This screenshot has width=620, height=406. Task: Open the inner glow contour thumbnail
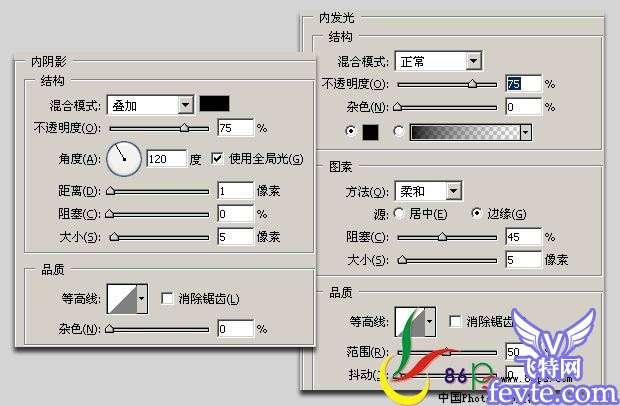[x=410, y=321]
